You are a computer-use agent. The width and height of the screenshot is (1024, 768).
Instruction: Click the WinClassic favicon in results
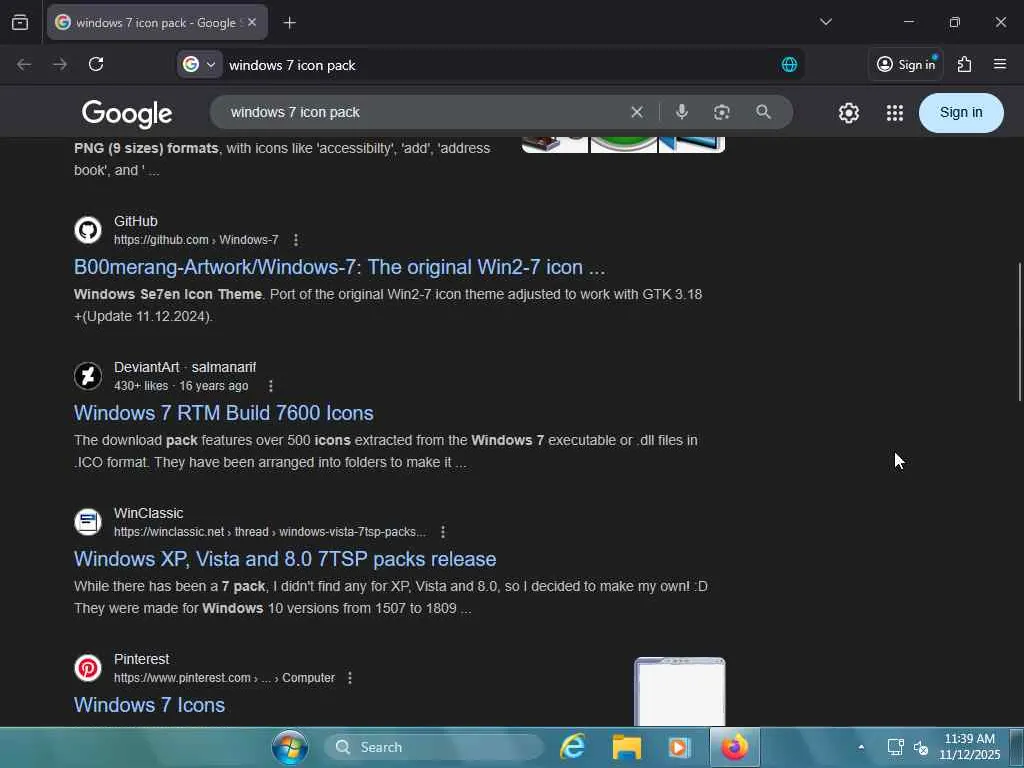point(88,522)
